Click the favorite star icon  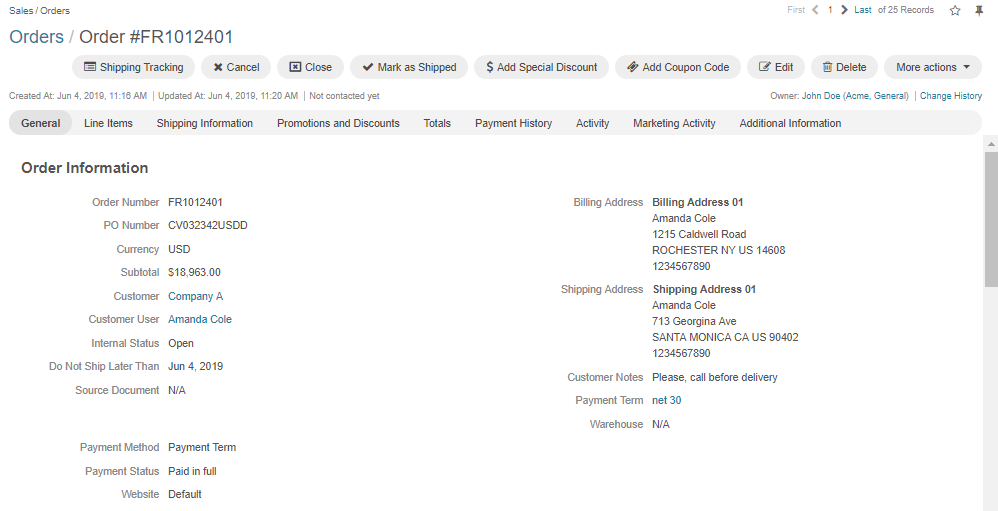click(955, 10)
